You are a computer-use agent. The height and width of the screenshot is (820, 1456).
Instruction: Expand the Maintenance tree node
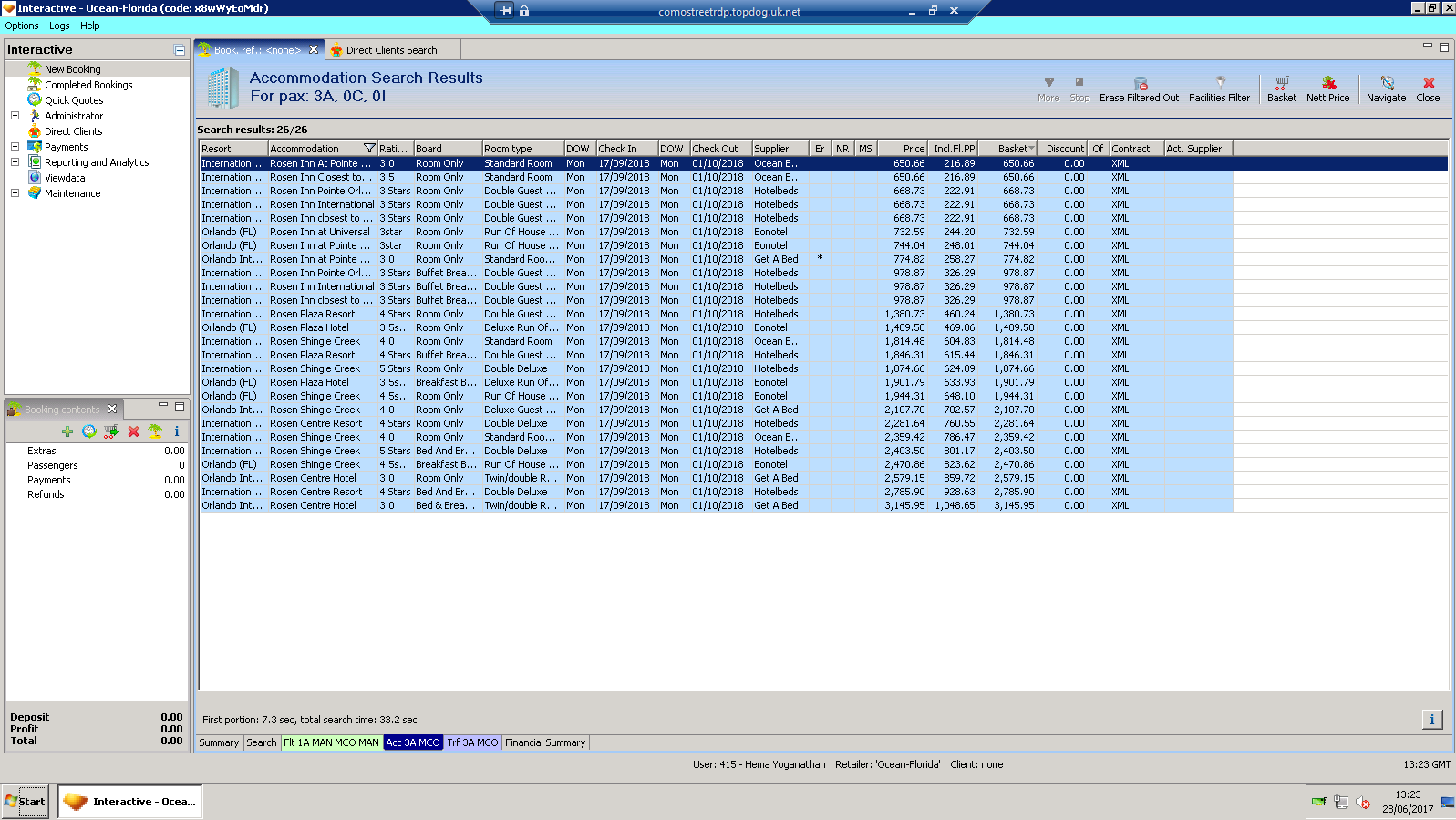15,193
